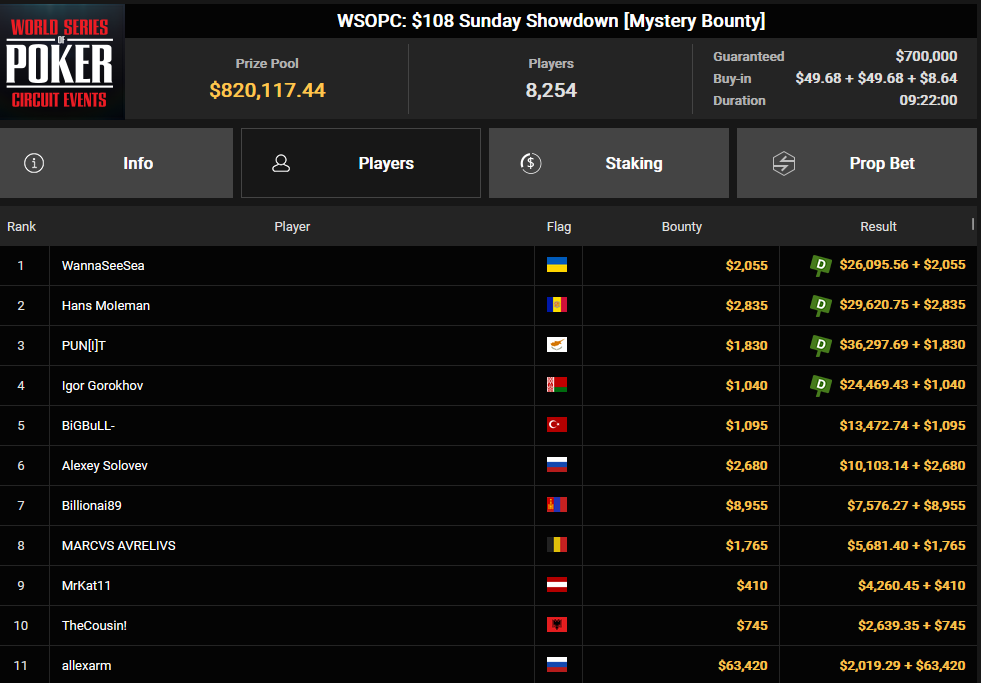Select player name Alexey Solovev
The image size is (981, 683).
pos(104,465)
